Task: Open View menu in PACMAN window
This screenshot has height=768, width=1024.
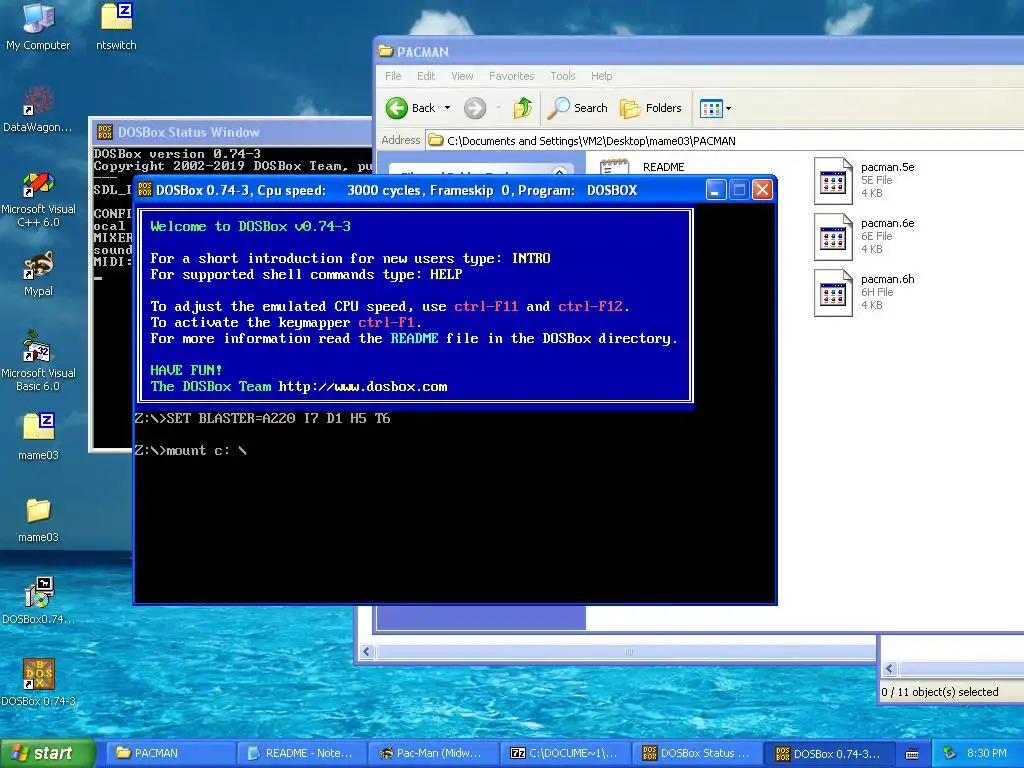Action: click(462, 76)
